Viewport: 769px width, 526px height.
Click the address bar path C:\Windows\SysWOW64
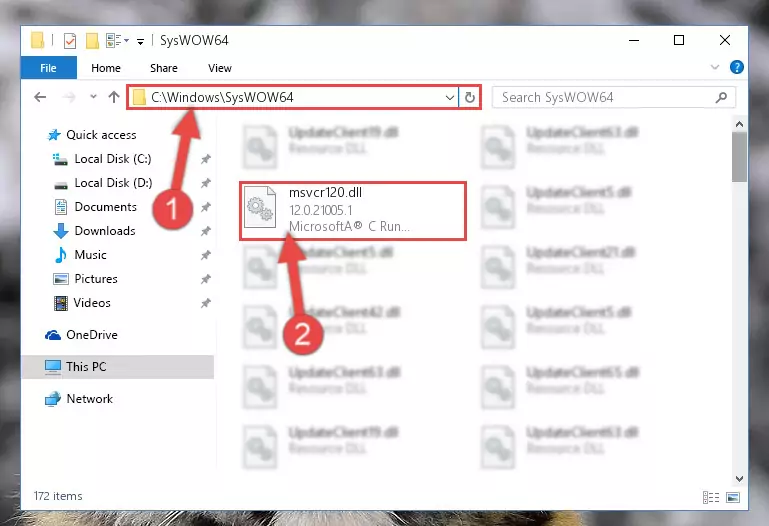point(222,97)
